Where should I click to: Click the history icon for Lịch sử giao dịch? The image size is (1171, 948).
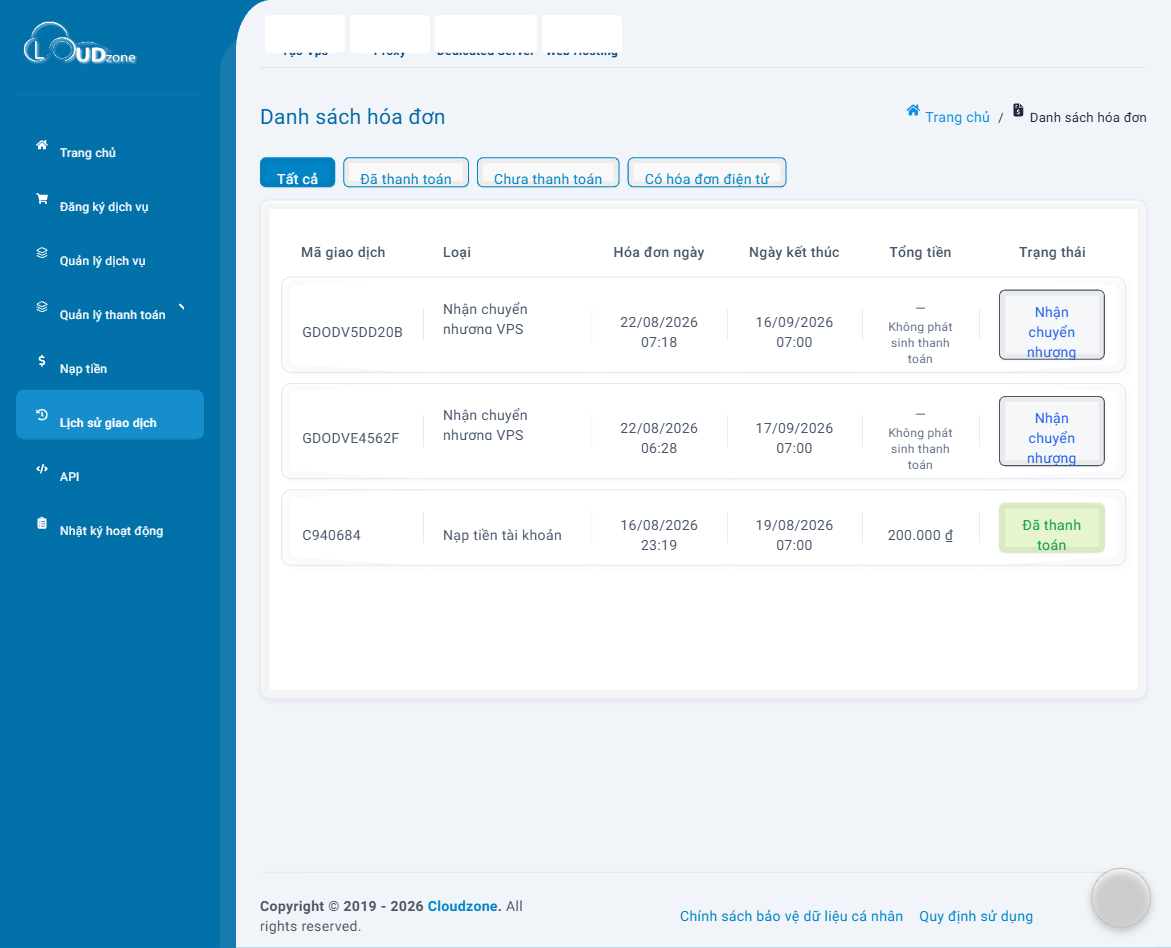(x=42, y=415)
